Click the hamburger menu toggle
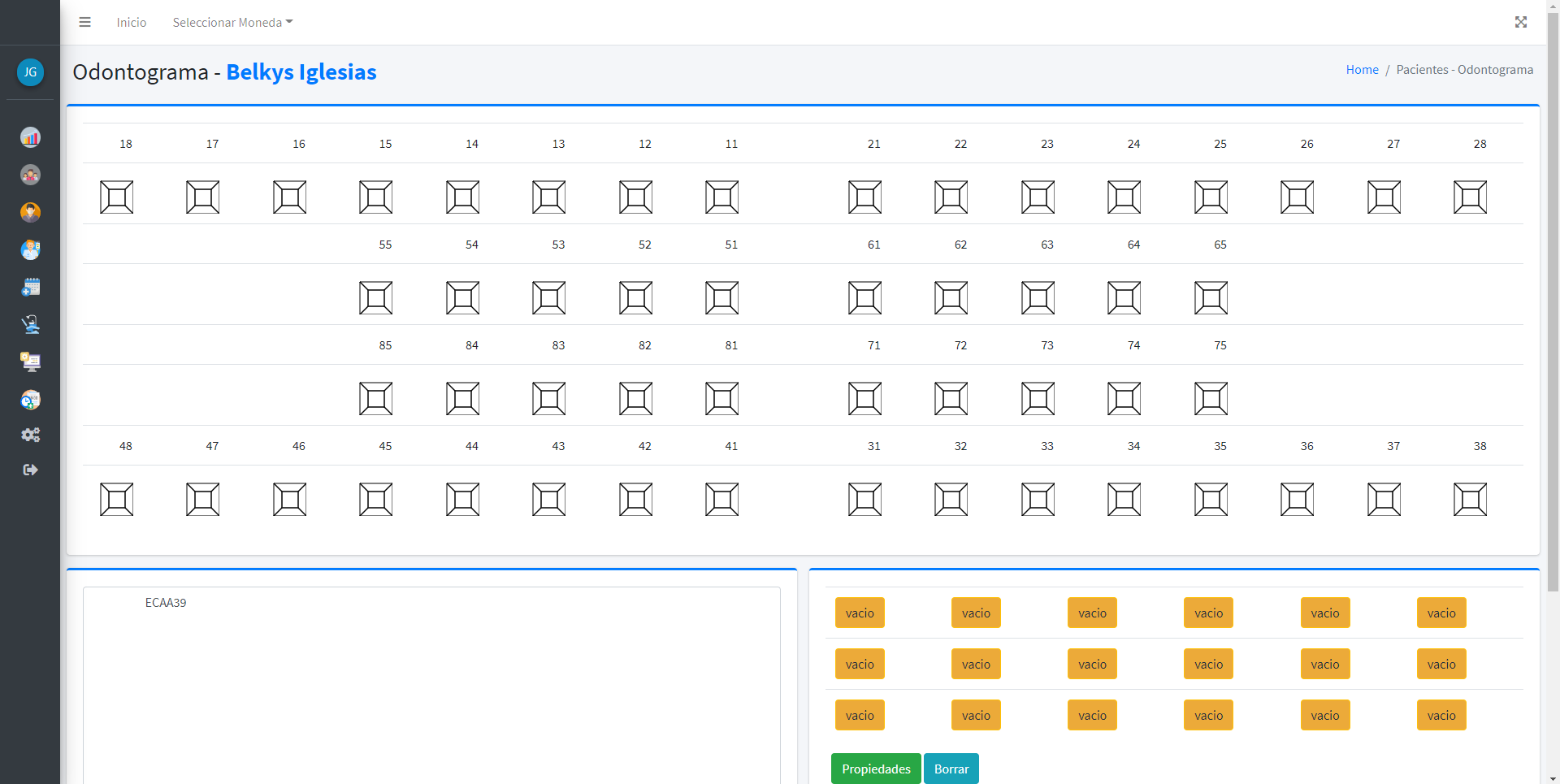The height and width of the screenshot is (784, 1560). tap(84, 22)
